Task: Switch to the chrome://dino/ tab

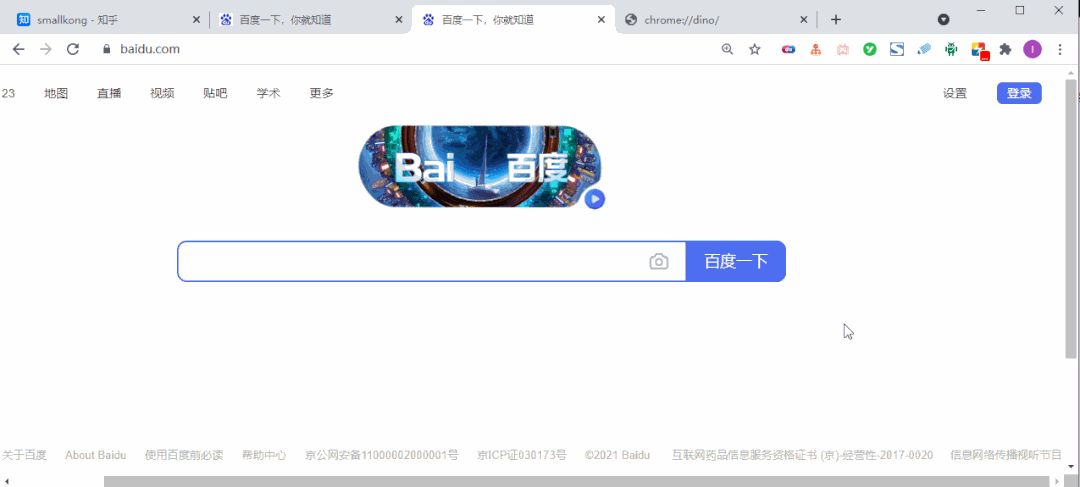Action: click(x=716, y=20)
